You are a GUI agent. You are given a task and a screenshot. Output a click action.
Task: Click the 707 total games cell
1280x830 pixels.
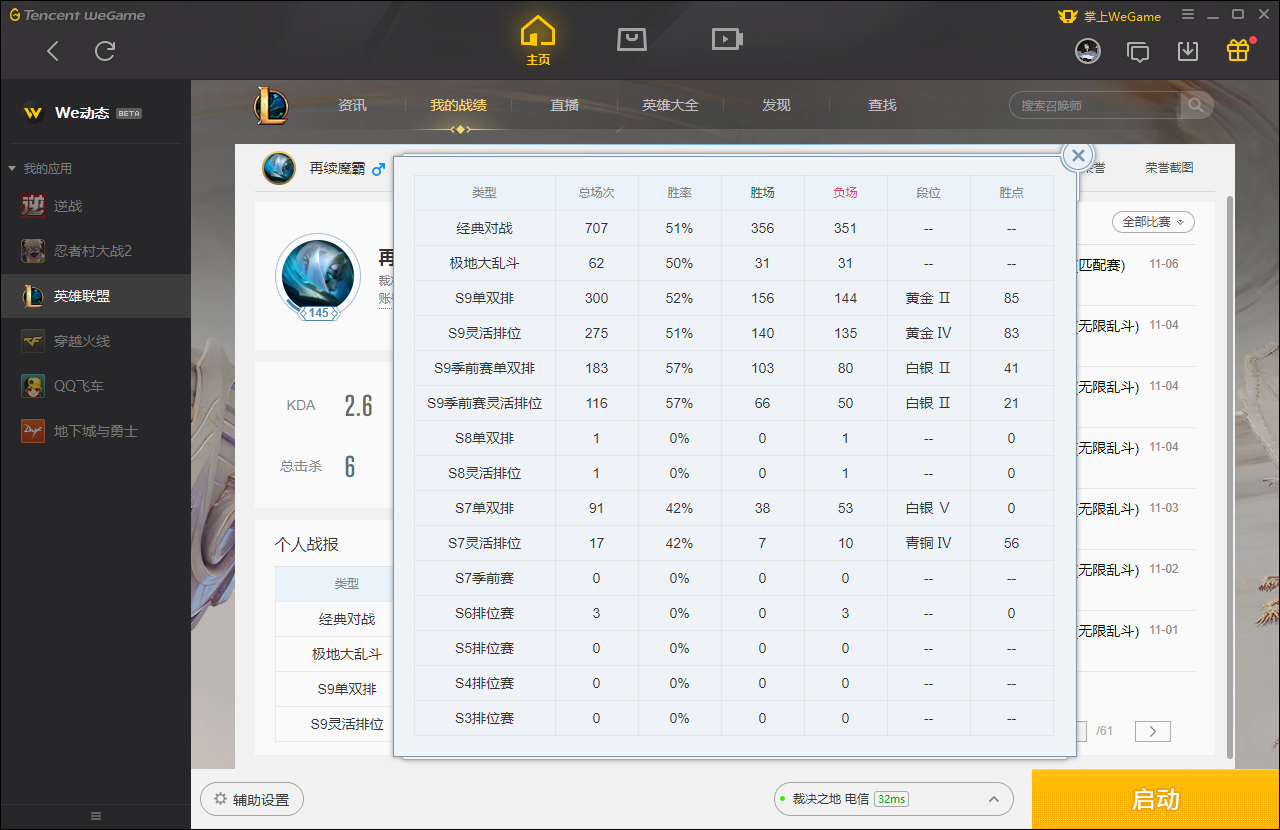tap(596, 228)
